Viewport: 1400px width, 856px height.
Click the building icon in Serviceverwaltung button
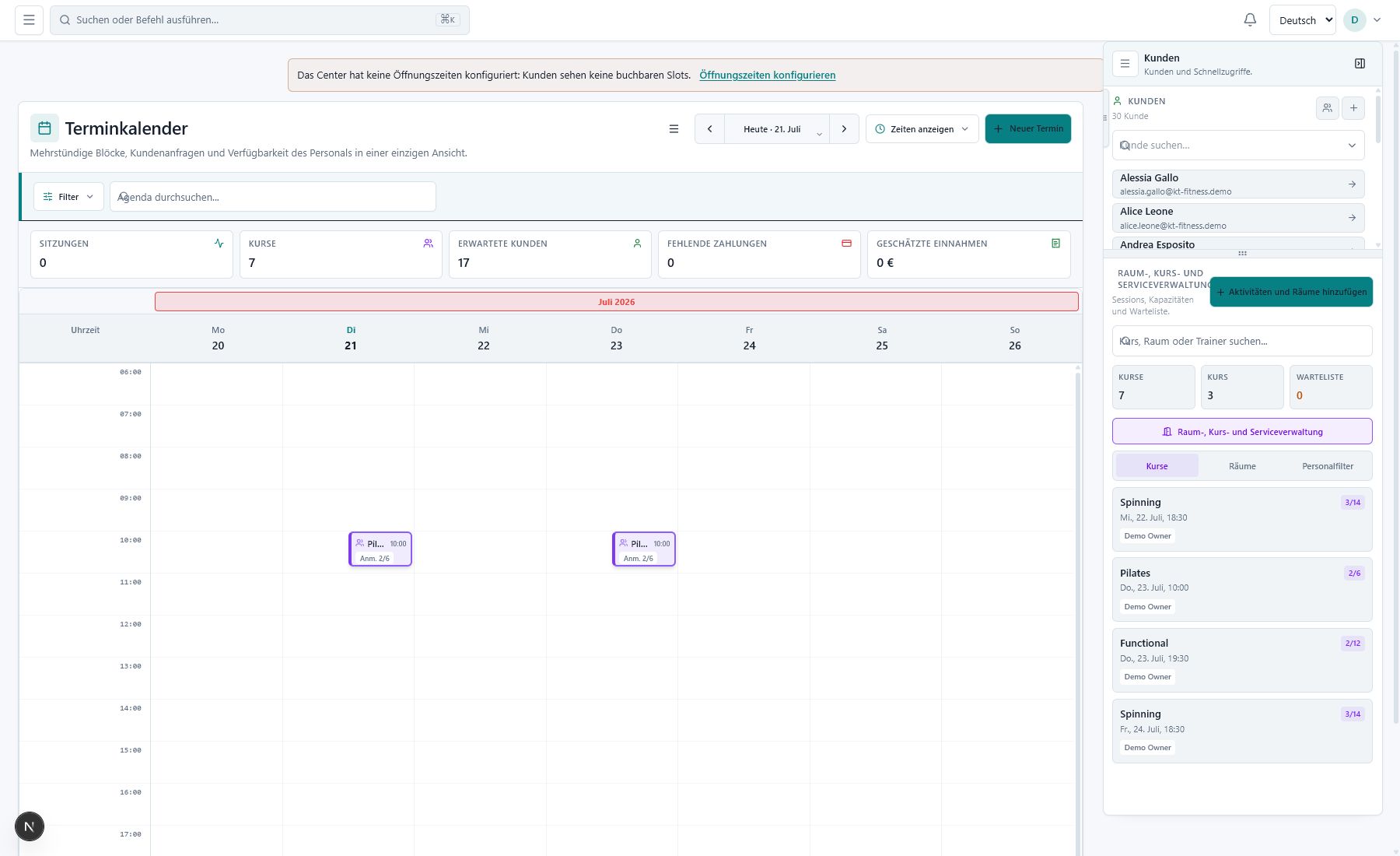pyautogui.click(x=1167, y=432)
